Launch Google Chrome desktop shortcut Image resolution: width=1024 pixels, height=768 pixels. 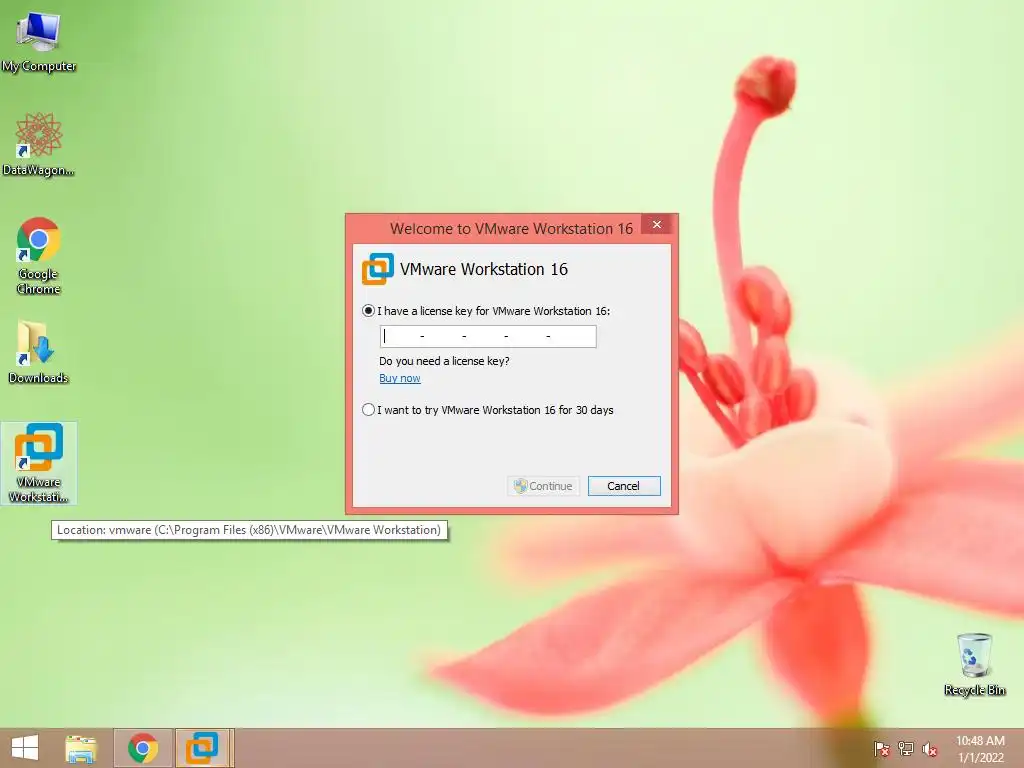(x=39, y=255)
